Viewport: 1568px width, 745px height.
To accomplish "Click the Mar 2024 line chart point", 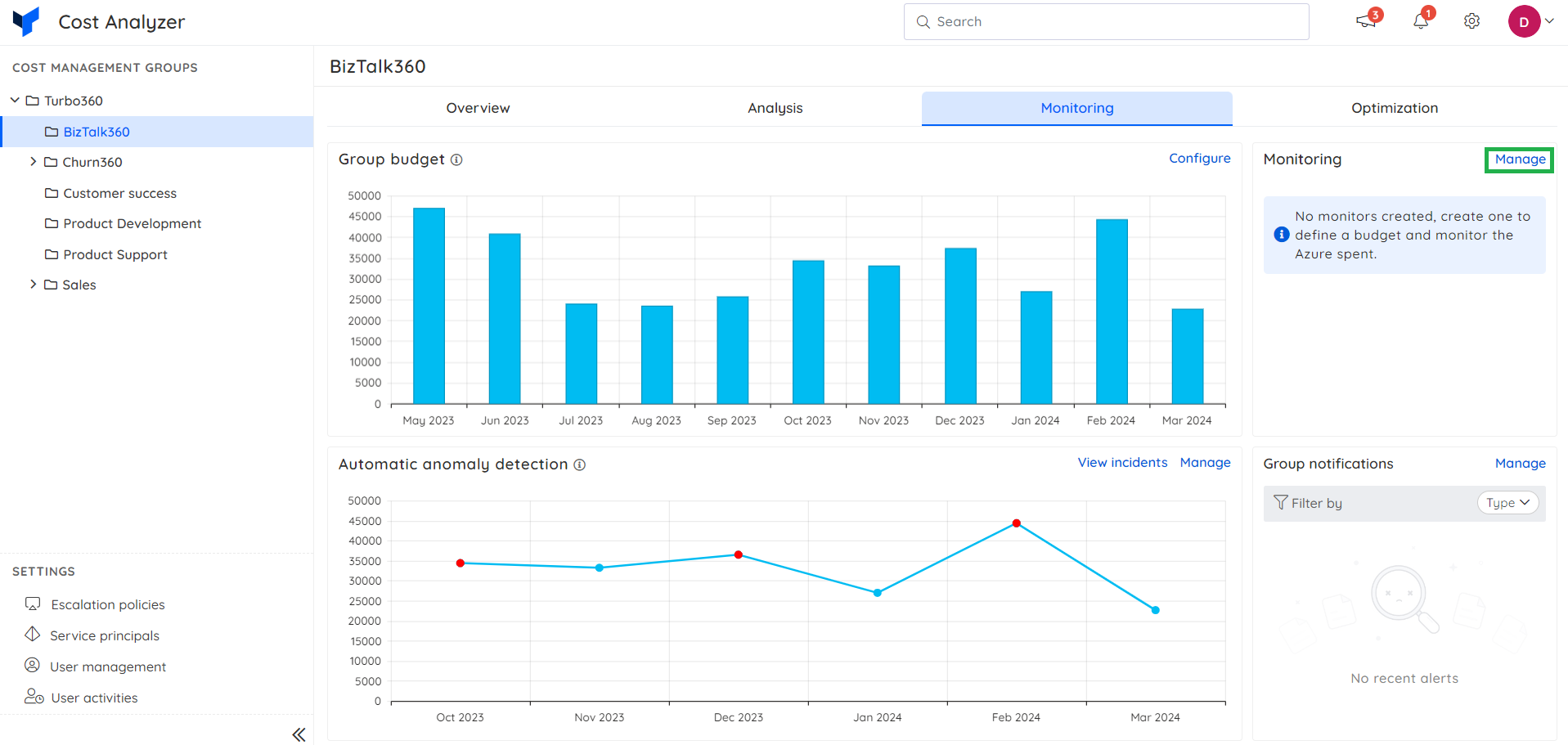I will pos(1155,610).
